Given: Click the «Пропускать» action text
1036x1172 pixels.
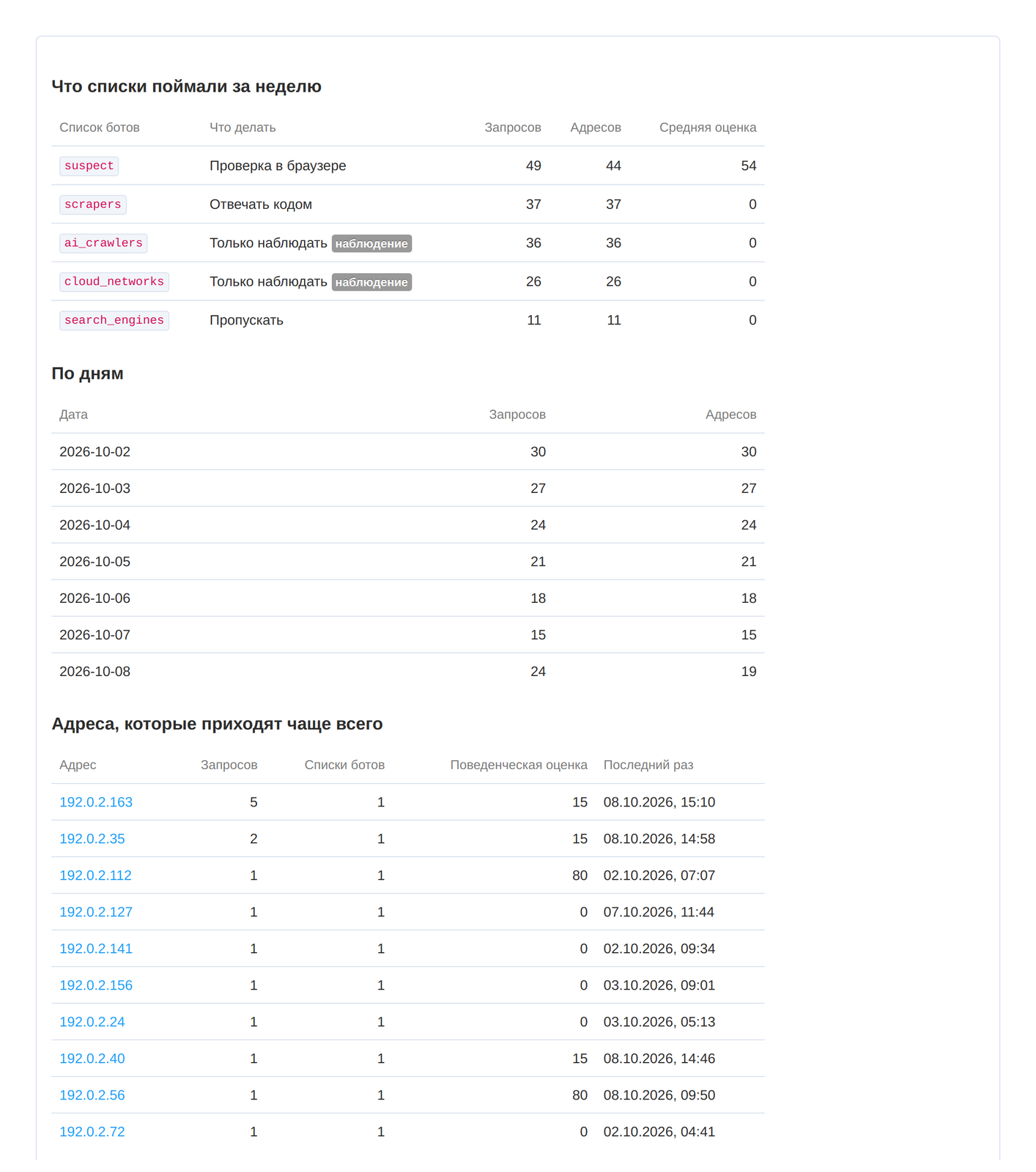Looking at the screenshot, I should coord(246,320).
